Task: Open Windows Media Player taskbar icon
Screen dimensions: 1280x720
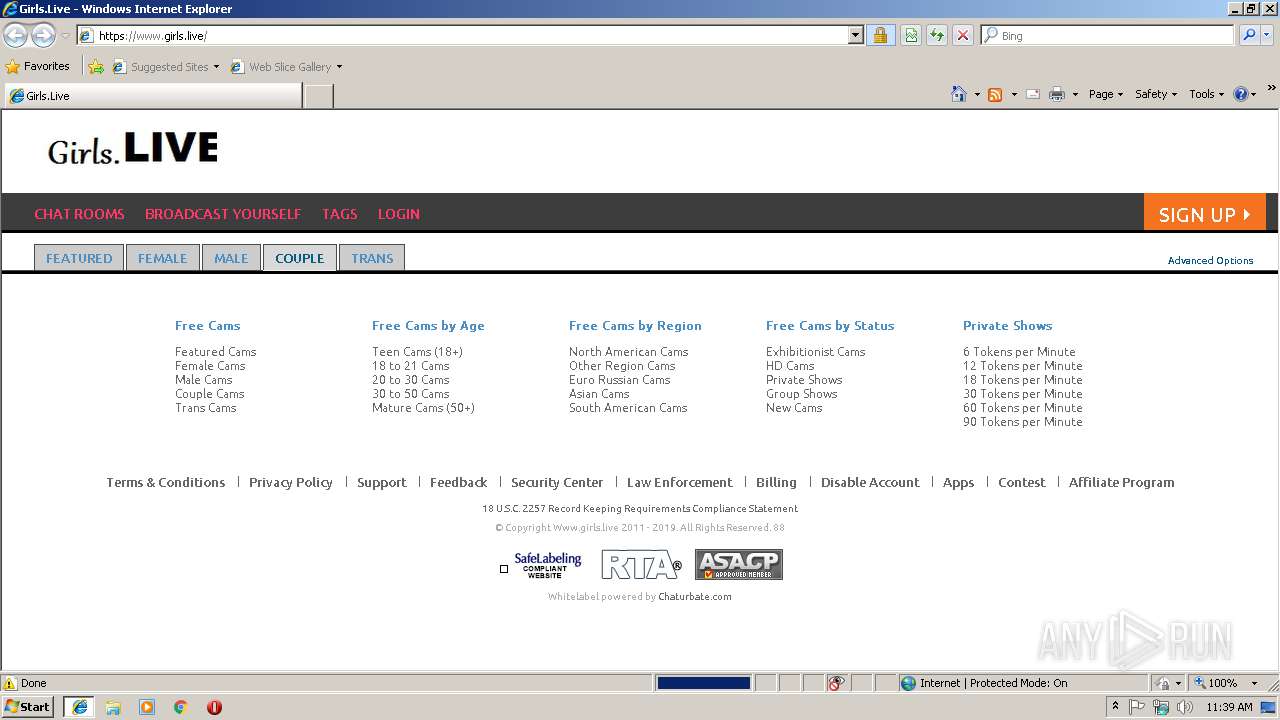Action: (x=147, y=707)
